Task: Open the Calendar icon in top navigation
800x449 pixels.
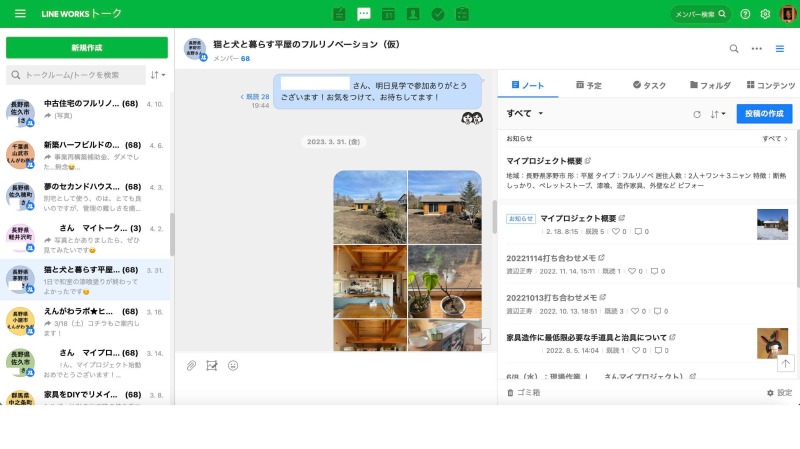Action: click(388, 14)
